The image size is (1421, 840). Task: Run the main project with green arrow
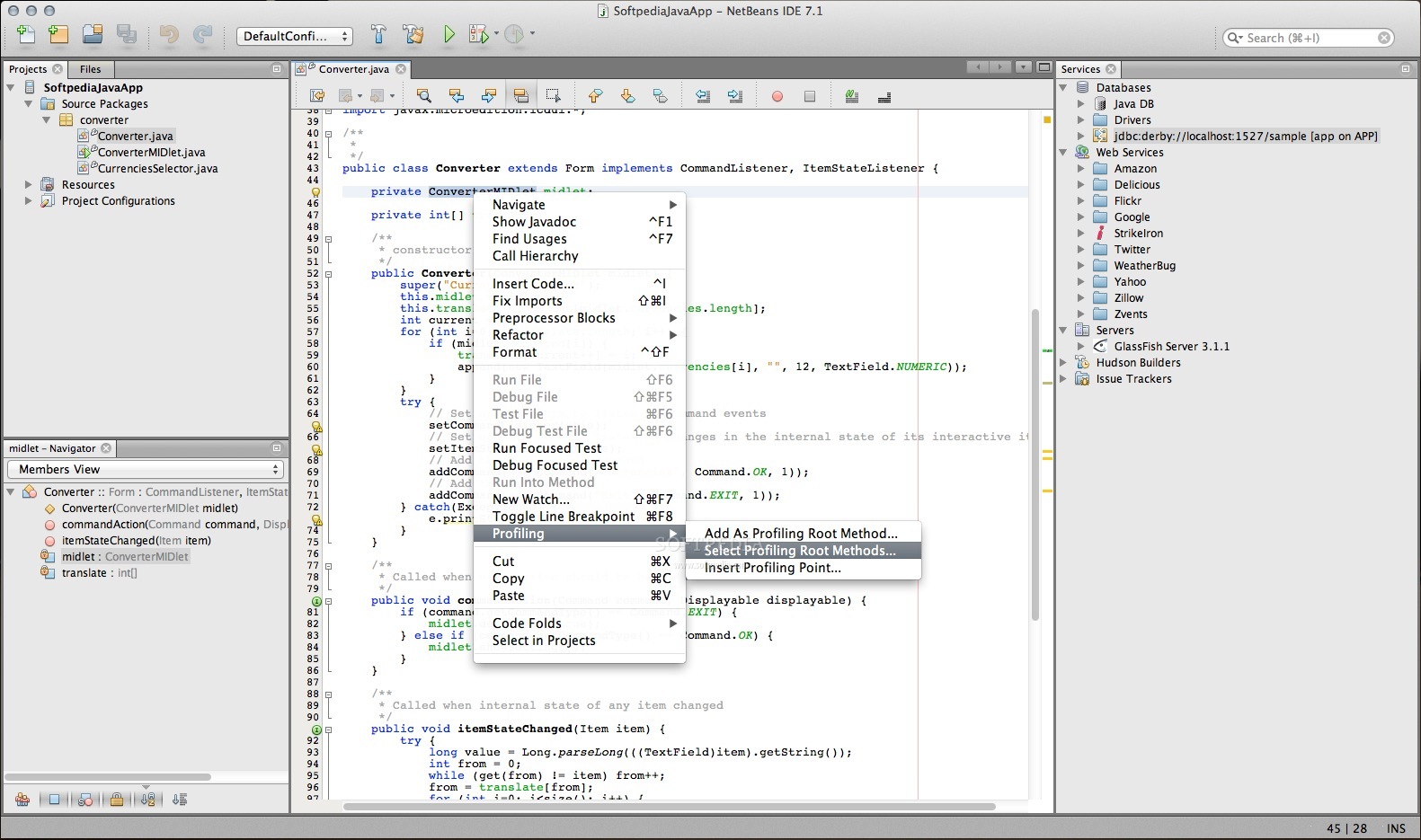[449, 35]
